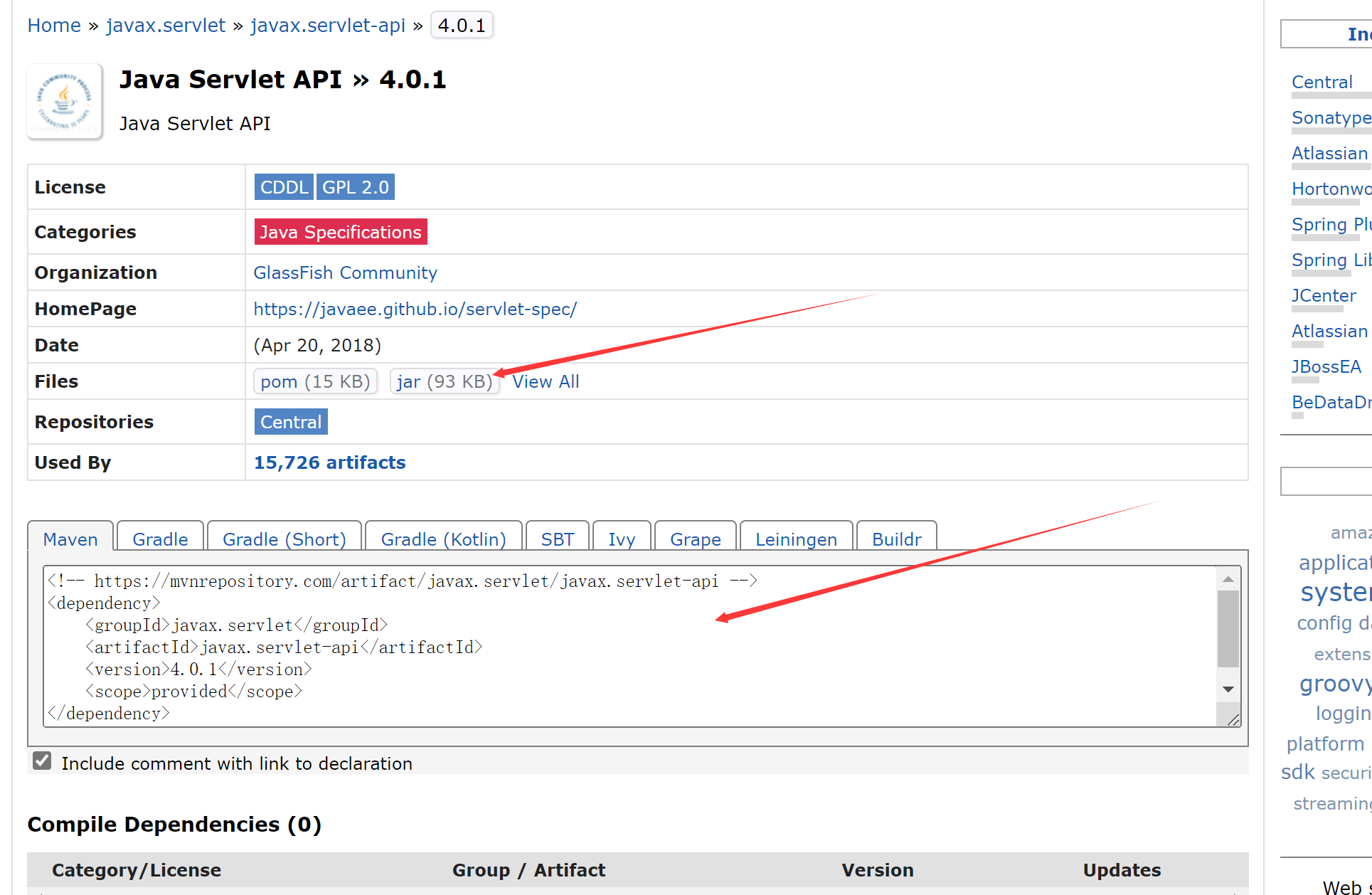This screenshot has width=1372, height=895.
Task: Click the dependency snippet scrollbar thumb
Action: 1228,629
